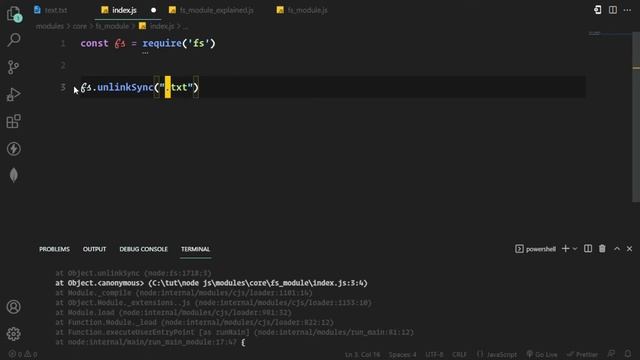The width and height of the screenshot is (640, 360).
Task: Click errors and warnings count in status bar
Action: (23, 354)
